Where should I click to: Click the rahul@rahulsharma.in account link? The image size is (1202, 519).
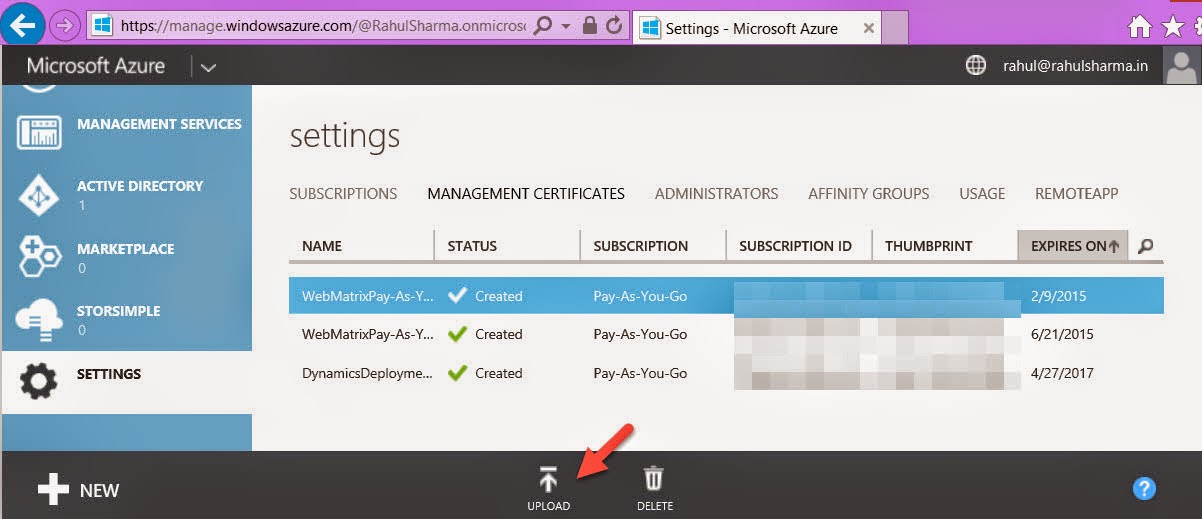[x=1075, y=66]
